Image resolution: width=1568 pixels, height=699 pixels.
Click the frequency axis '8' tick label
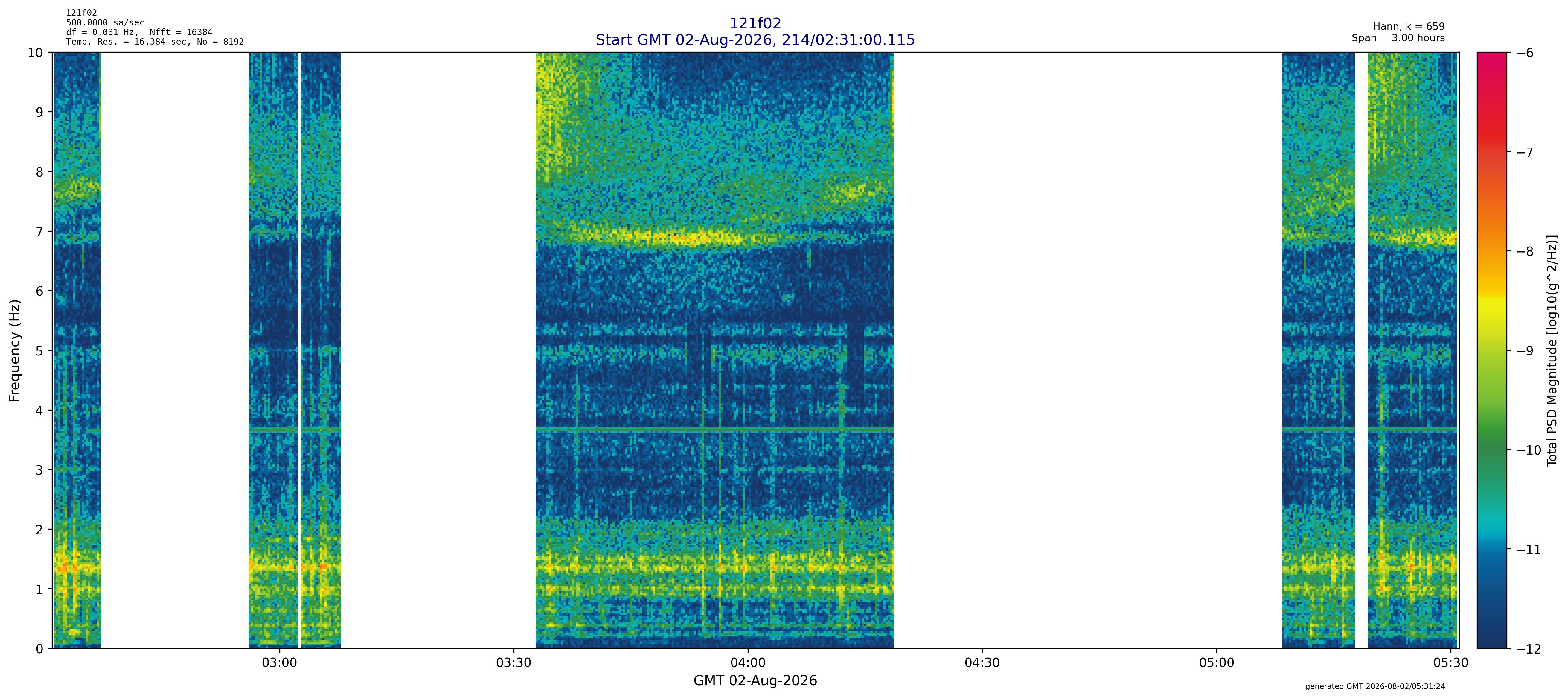[40, 172]
